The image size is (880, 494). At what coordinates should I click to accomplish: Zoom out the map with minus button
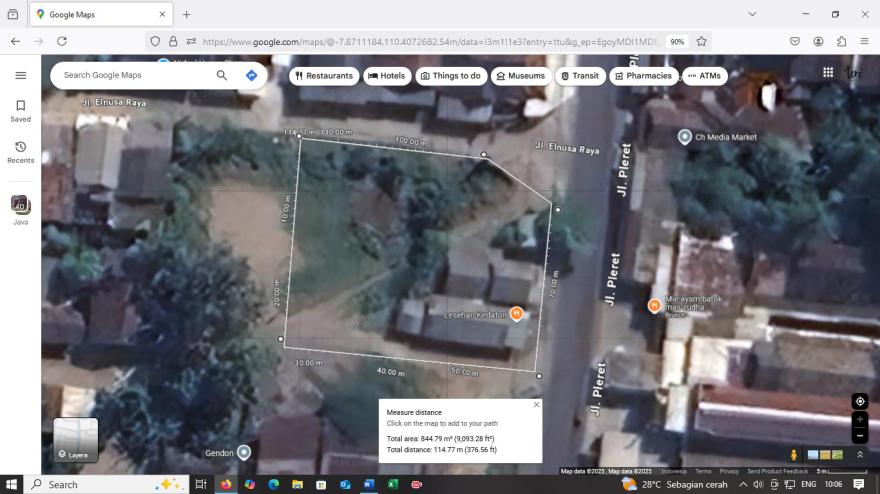pyautogui.click(x=859, y=436)
